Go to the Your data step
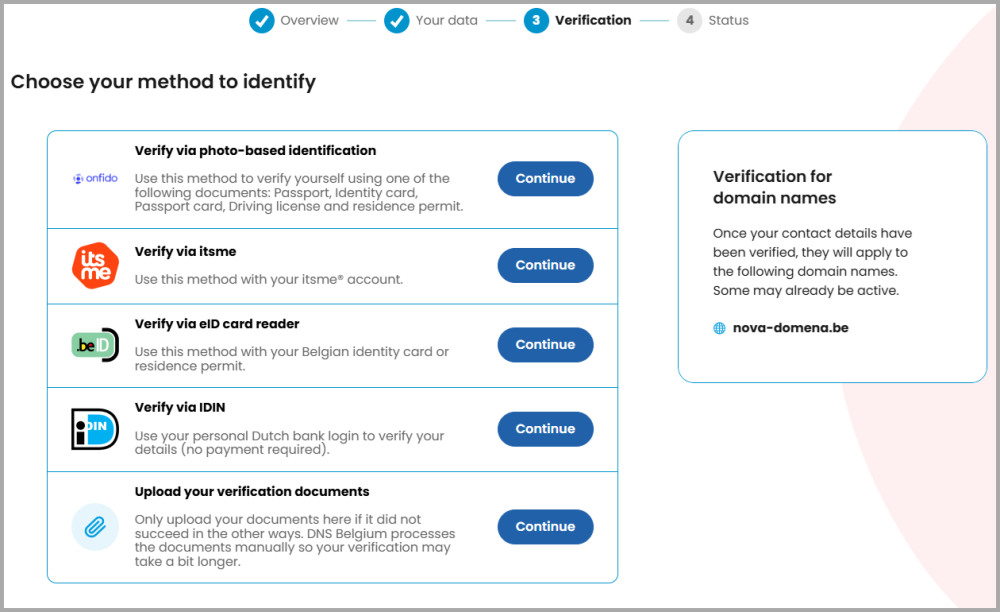Viewport: 1000px width, 612px height. pos(446,20)
